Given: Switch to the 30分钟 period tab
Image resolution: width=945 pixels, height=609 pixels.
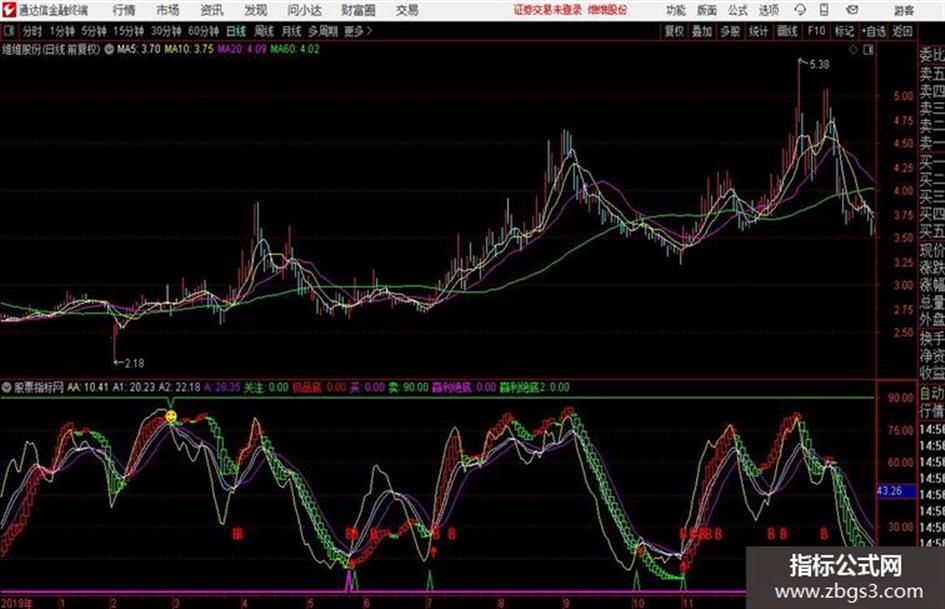Looking at the screenshot, I should tap(166, 31).
